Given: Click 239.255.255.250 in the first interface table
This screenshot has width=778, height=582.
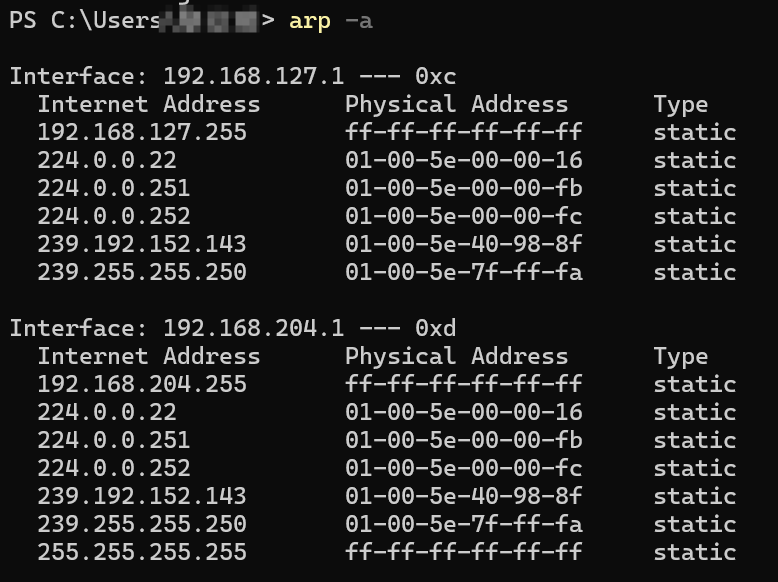Looking at the screenshot, I should 142,272.
